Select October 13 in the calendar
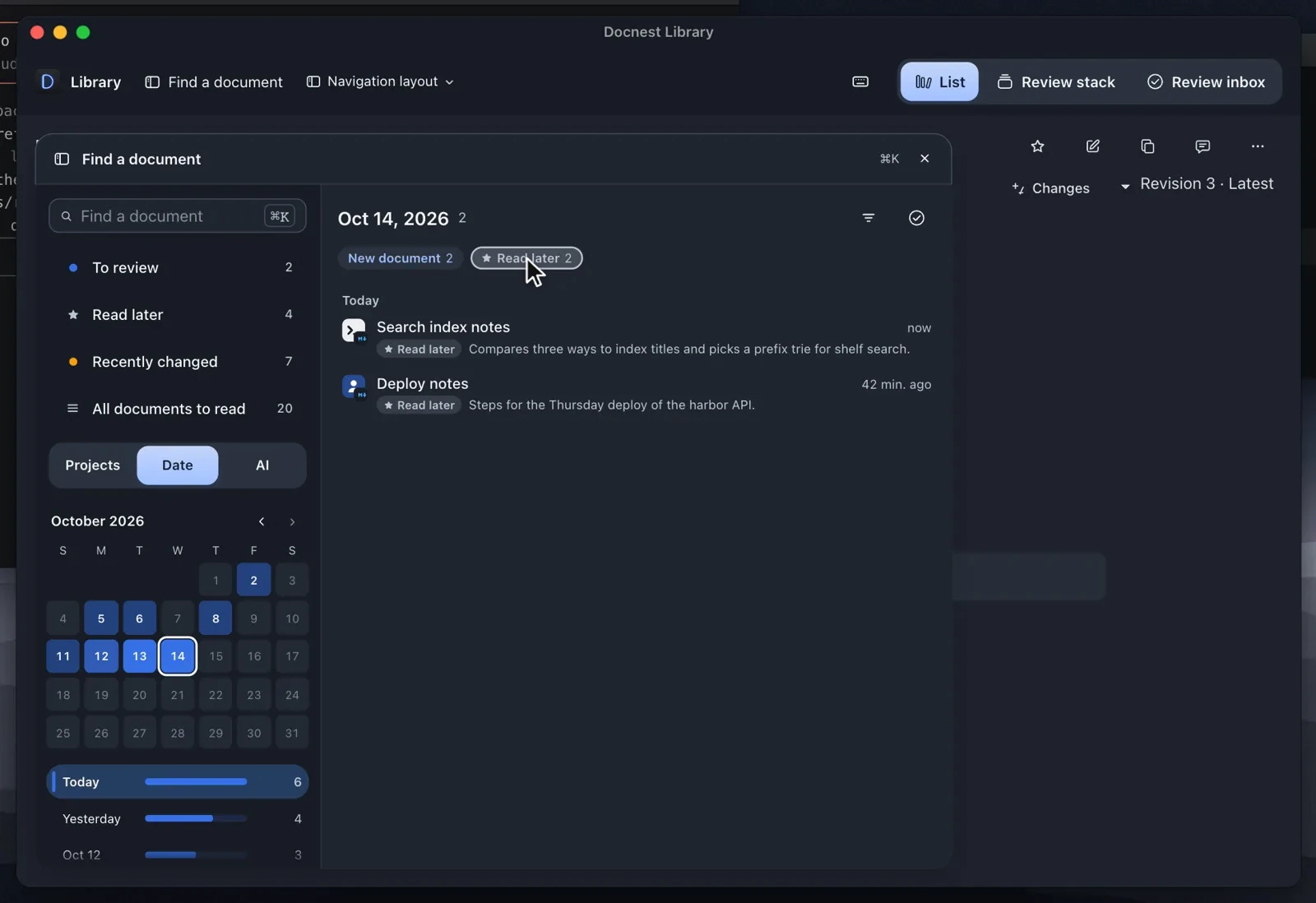The width and height of the screenshot is (1316, 903). pyautogui.click(x=139, y=656)
